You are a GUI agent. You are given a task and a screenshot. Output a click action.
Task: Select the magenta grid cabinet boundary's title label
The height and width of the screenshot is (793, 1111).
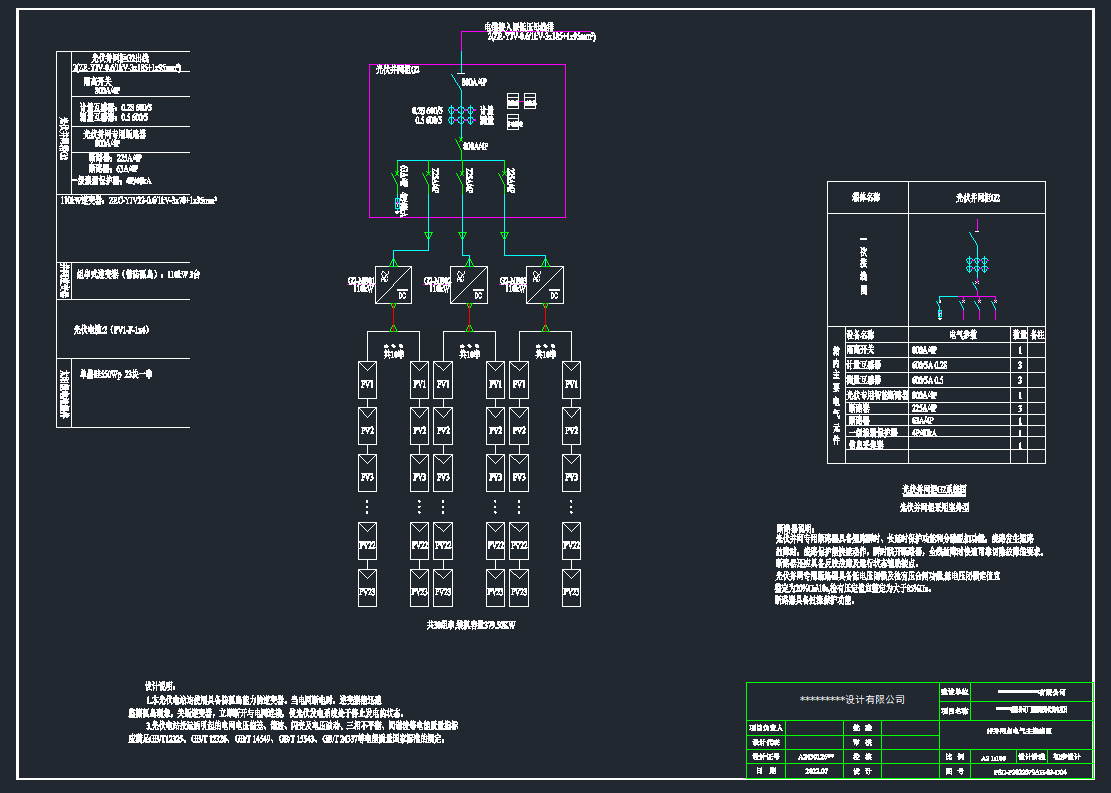point(397,70)
